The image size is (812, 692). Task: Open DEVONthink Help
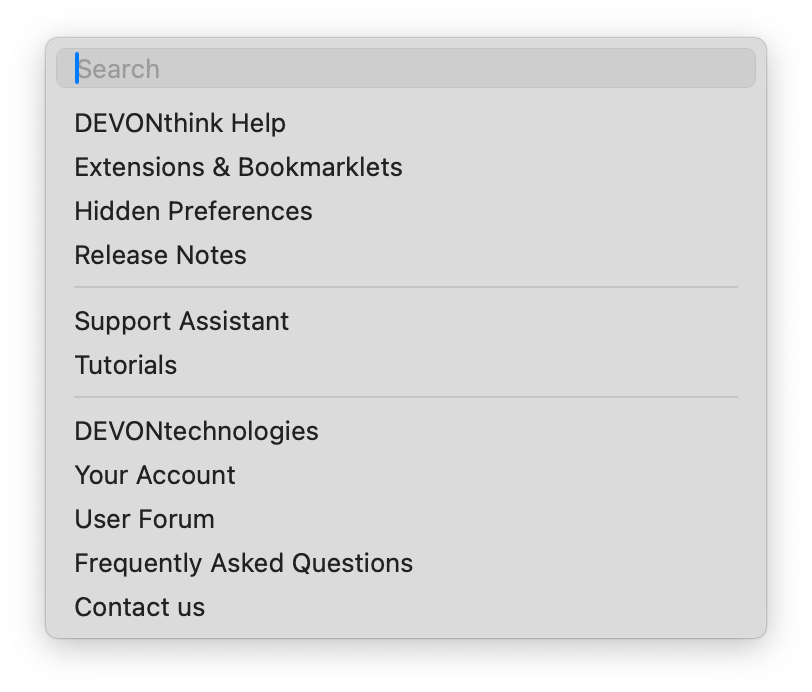pyautogui.click(x=180, y=123)
